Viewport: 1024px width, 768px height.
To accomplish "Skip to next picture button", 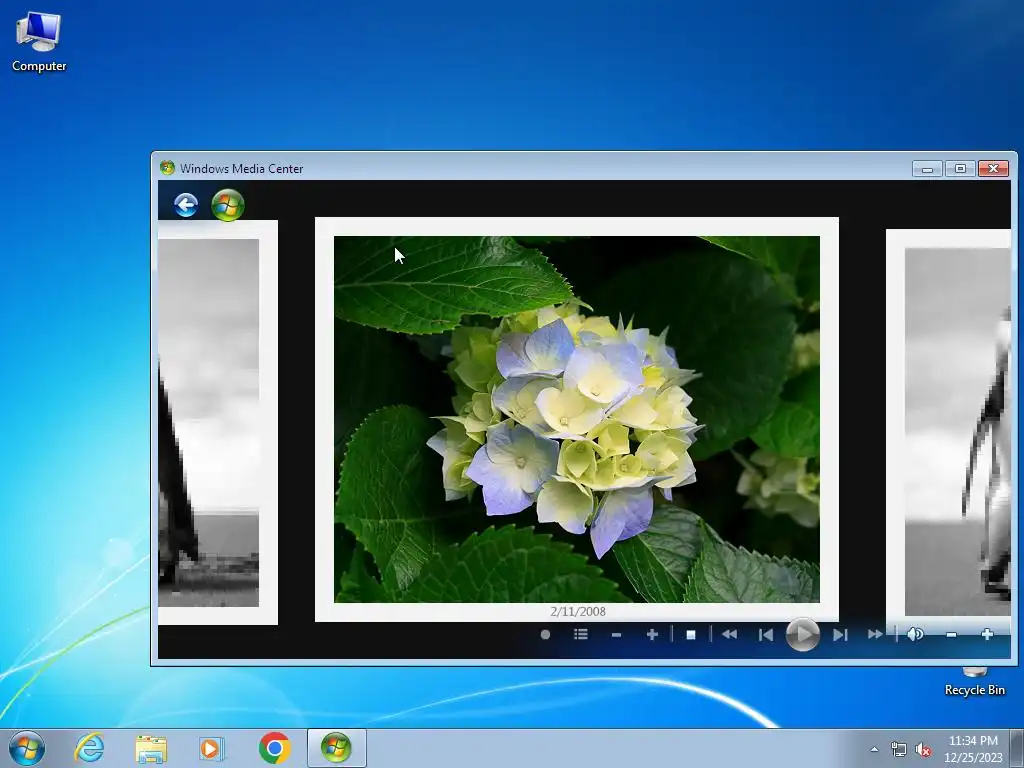I will tap(840, 635).
